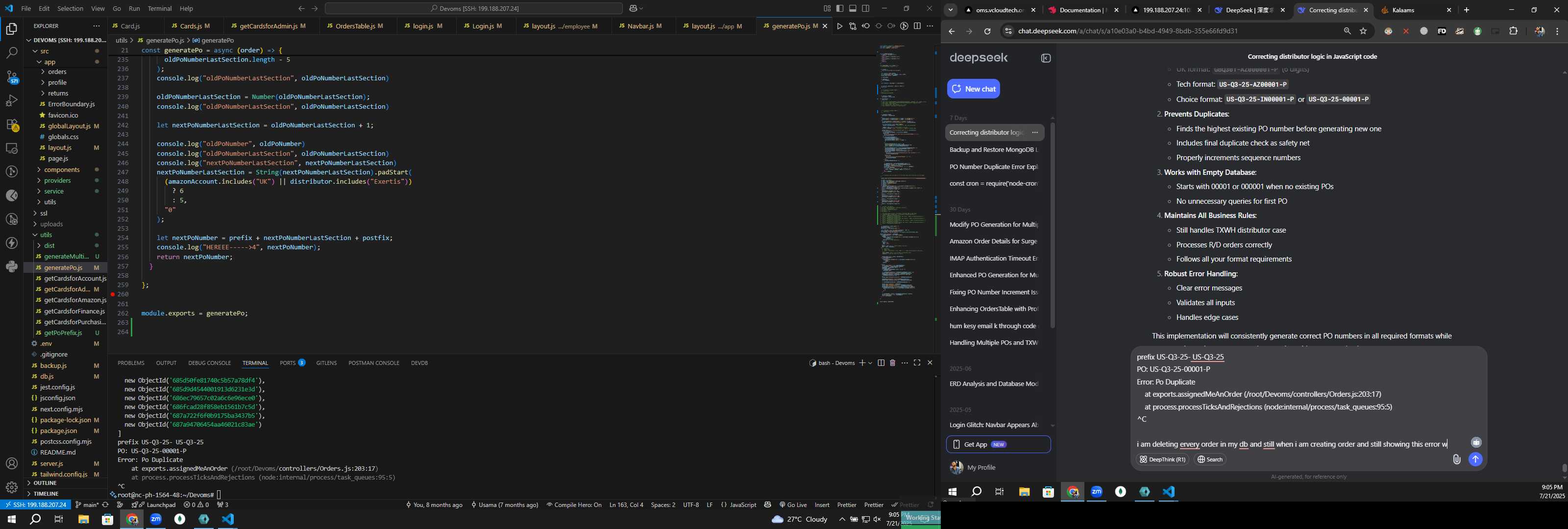The height and width of the screenshot is (529, 1568).
Task: Toggle DeepThink (R1) mode
Action: point(1163,459)
